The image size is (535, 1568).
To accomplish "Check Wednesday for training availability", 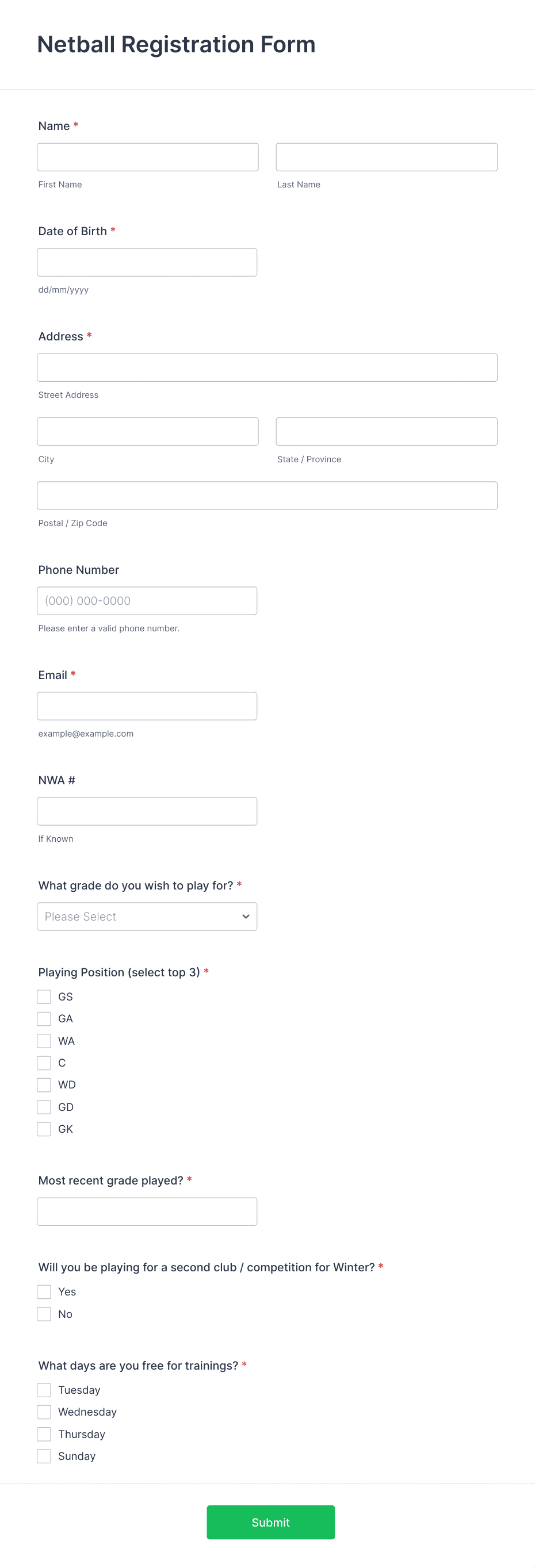I will coord(43,1412).
